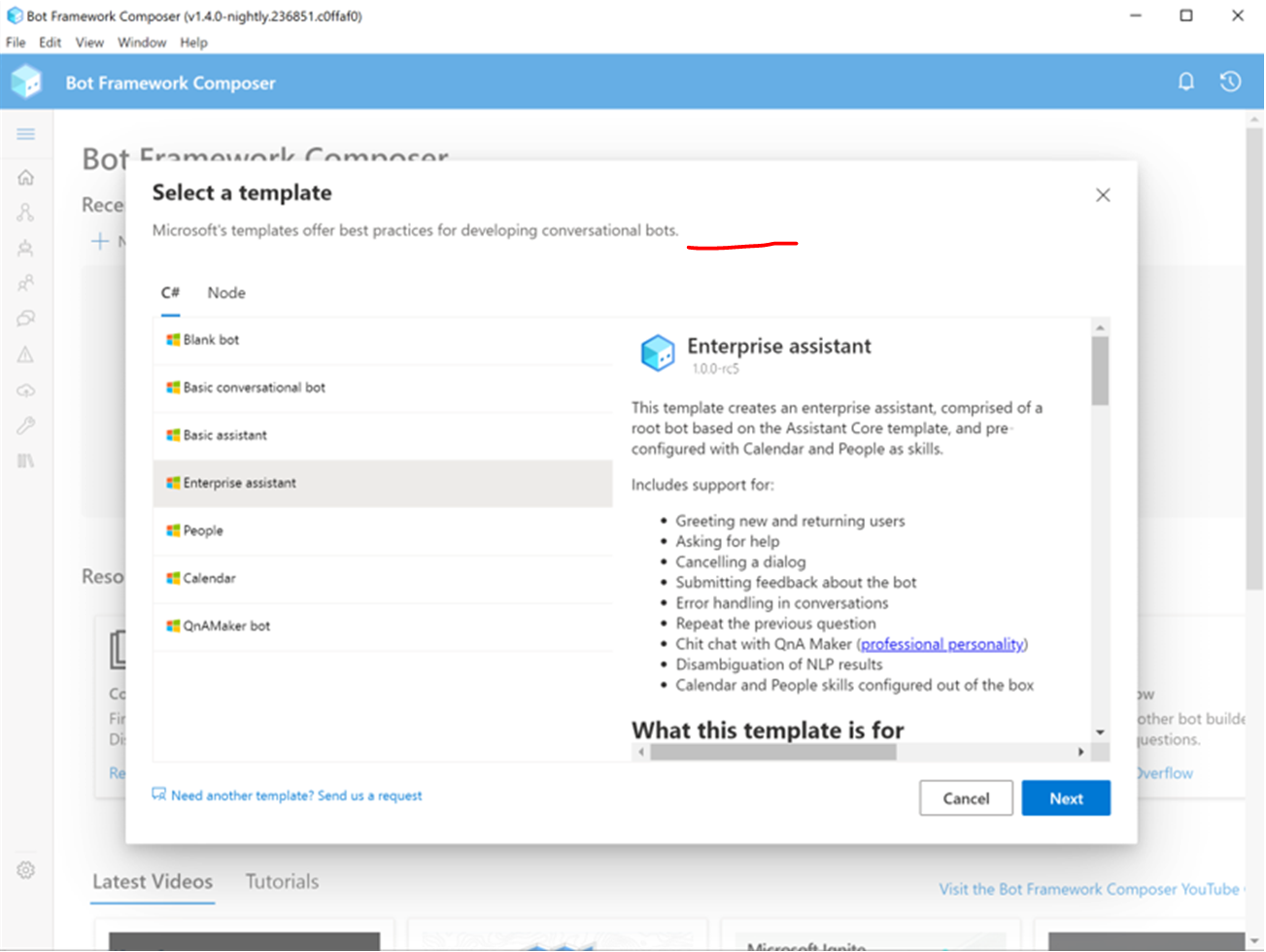Open the Home page from the sidebar
This screenshot has width=1266, height=952.
coord(26,177)
